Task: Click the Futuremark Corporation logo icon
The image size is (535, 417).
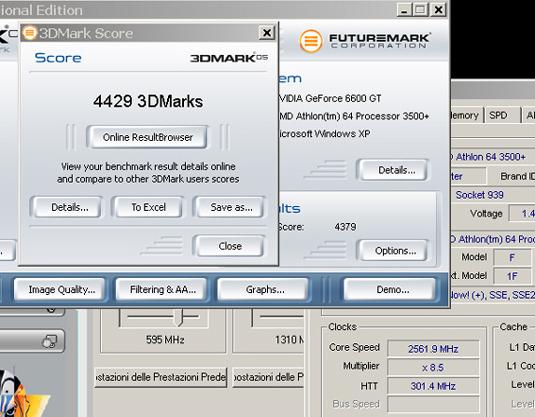Action: pyautogui.click(x=310, y=41)
